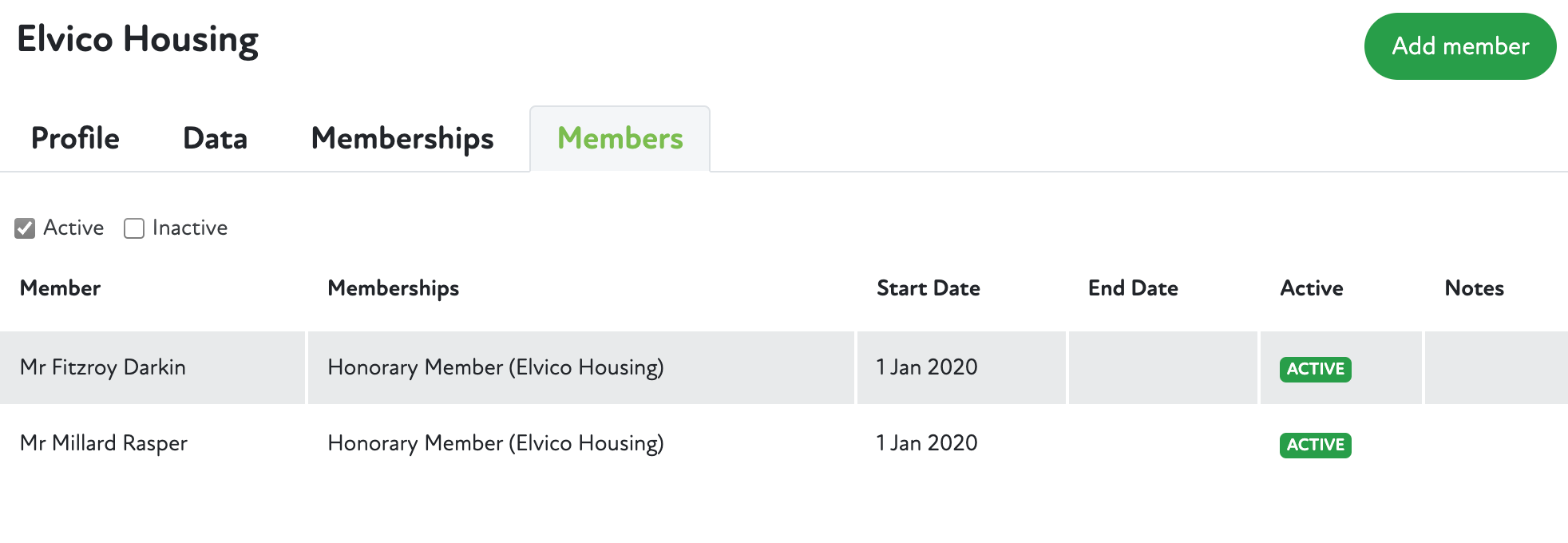Switch to the Profile tab
This screenshot has width=1568, height=543.
[75, 139]
